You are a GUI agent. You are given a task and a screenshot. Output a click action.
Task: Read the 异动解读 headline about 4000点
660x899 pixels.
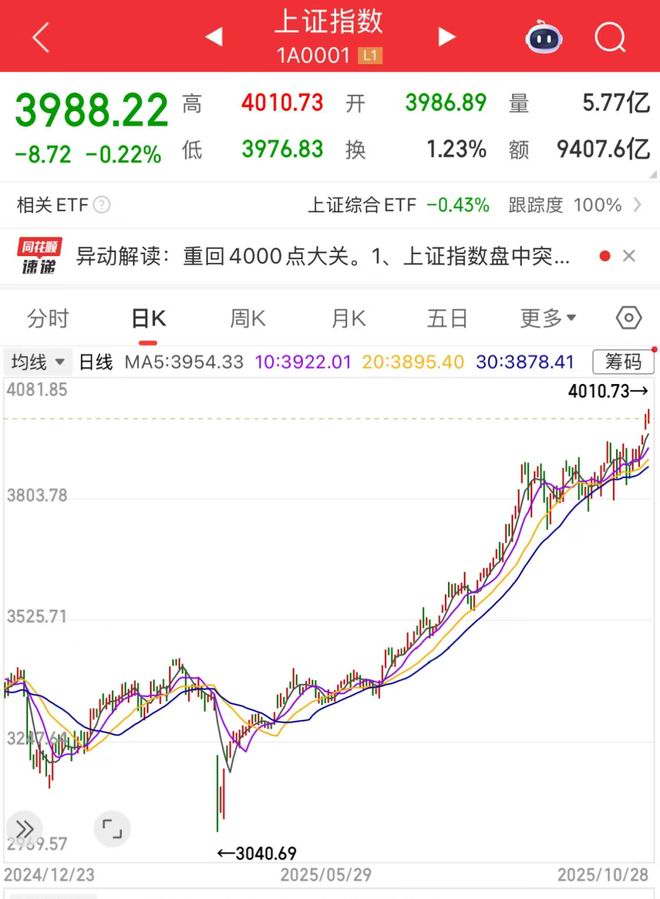point(323,256)
